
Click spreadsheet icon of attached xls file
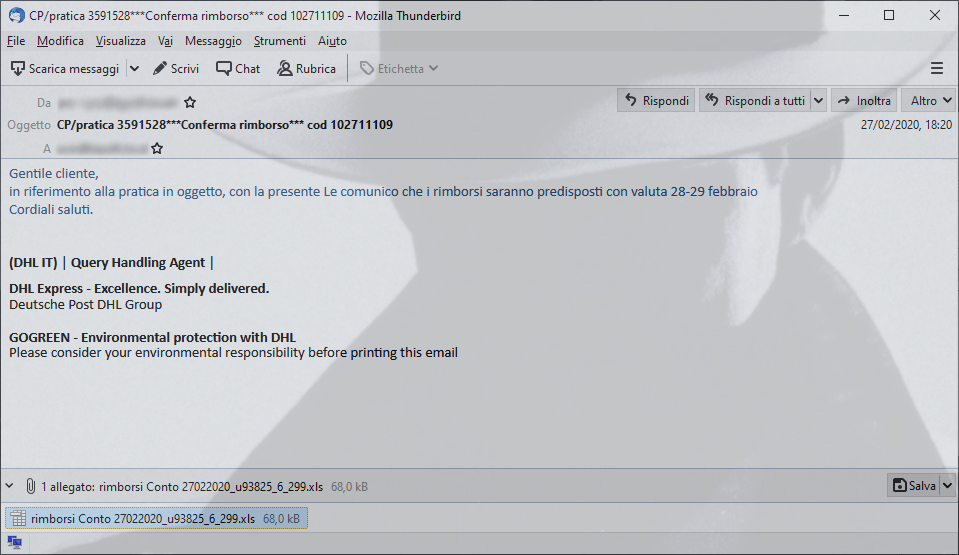tap(18, 518)
